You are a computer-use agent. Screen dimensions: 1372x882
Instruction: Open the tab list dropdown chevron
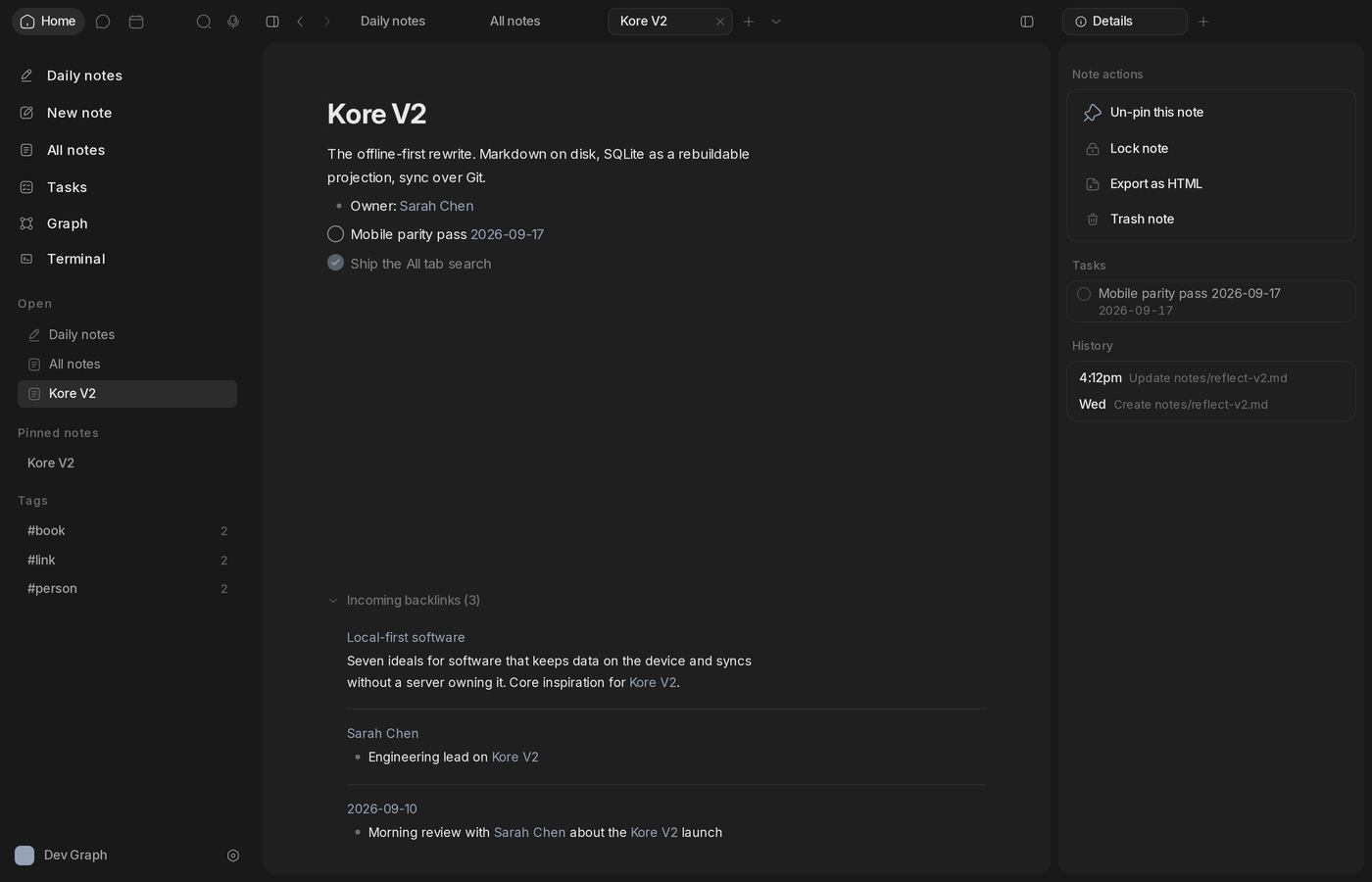(x=776, y=22)
